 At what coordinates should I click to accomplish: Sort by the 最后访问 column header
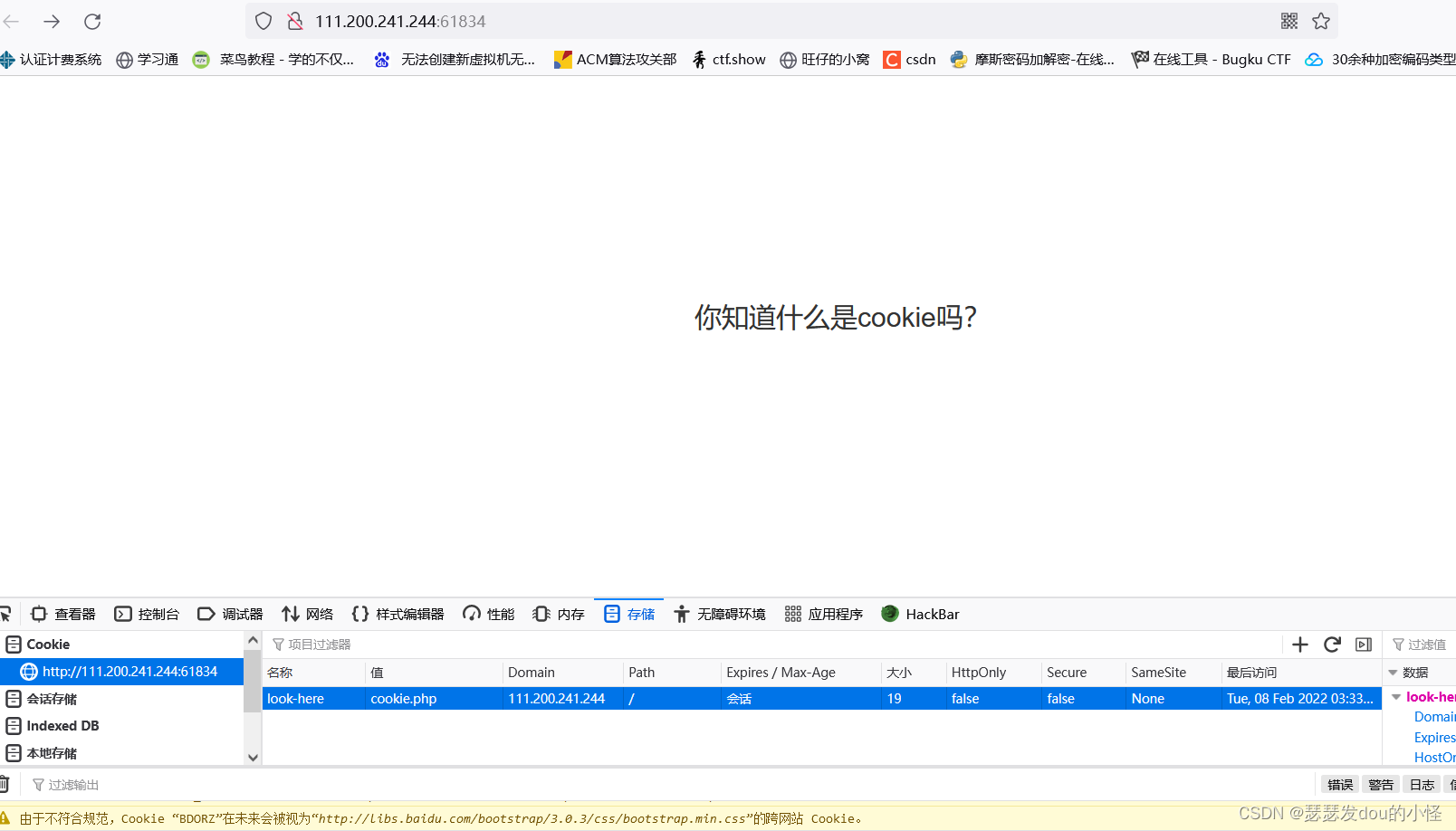pyautogui.click(x=1301, y=673)
